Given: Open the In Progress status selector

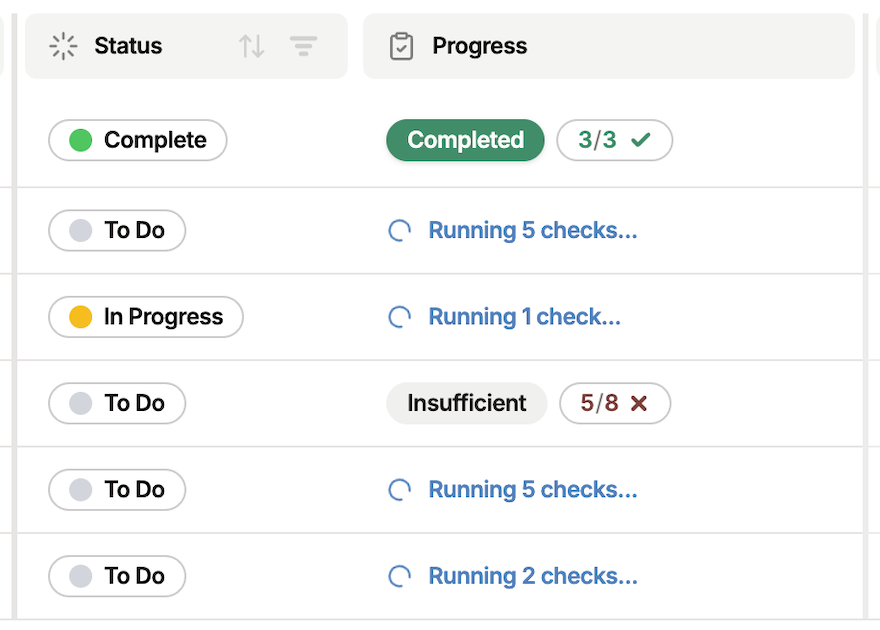Looking at the screenshot, I should tap(145, 317).
